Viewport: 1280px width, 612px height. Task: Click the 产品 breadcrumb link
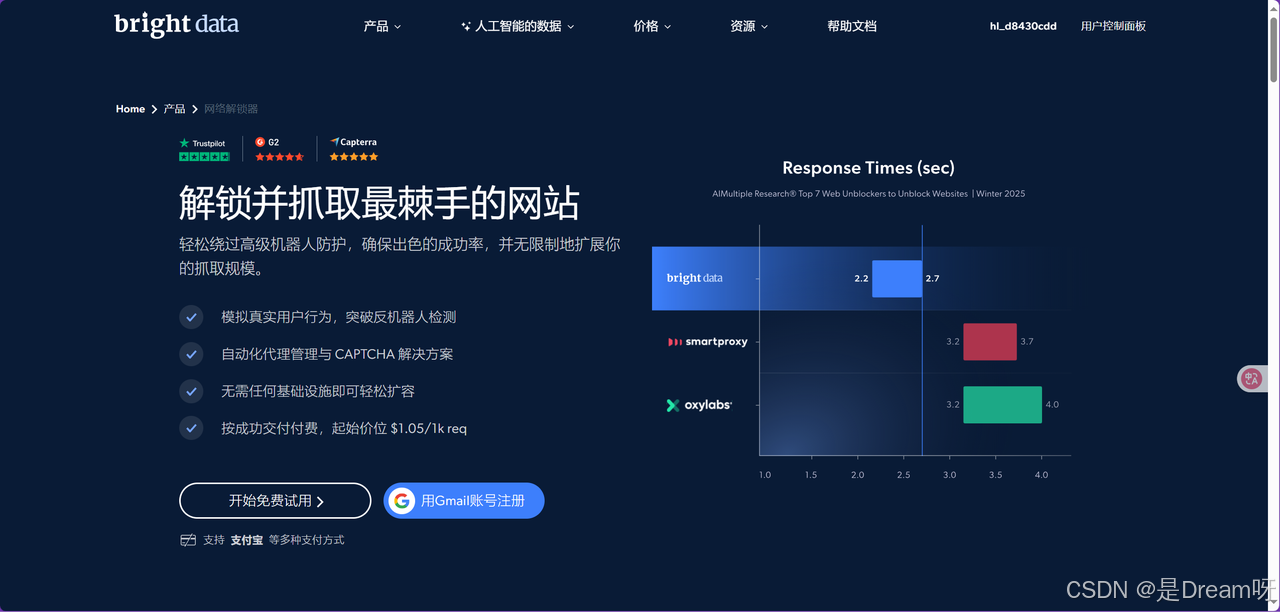point(174,109)
